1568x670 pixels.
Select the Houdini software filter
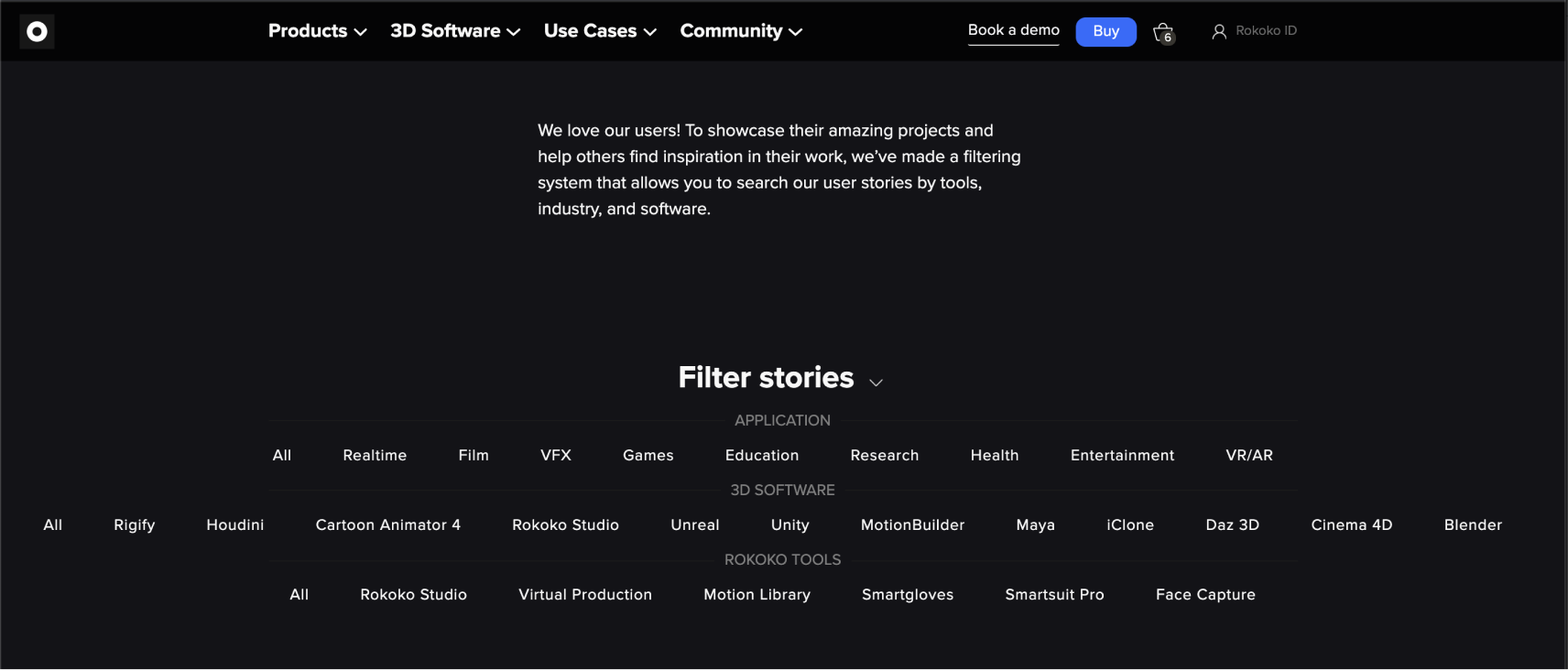pyautogui.click(x=235, y=525)
